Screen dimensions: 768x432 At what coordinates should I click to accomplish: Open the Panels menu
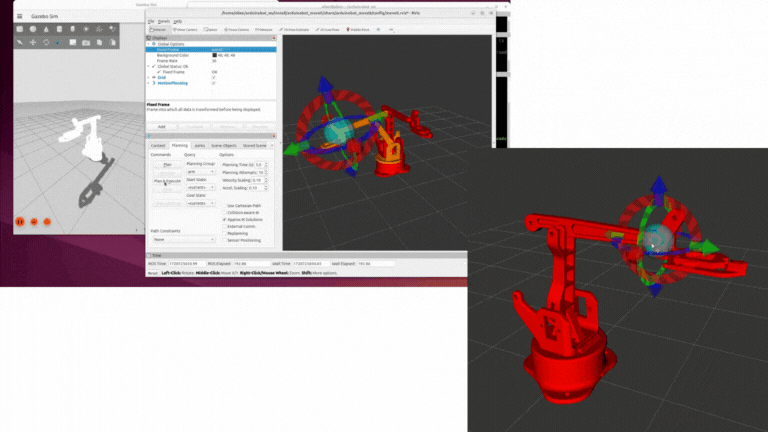coord(163,21)
